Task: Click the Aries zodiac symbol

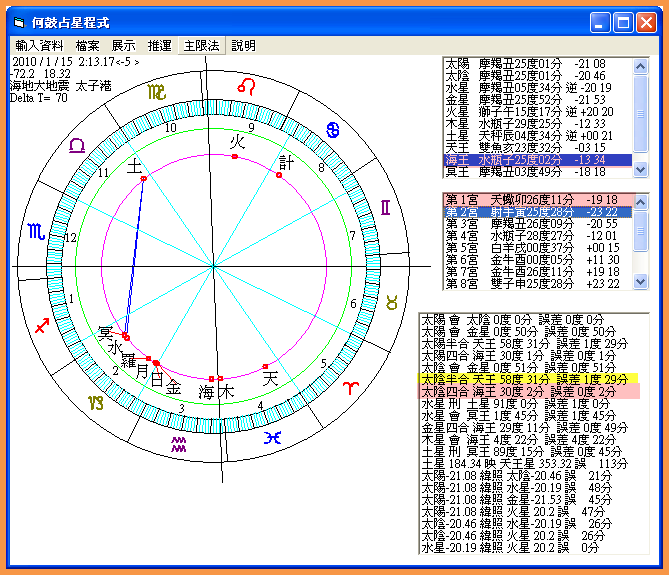Action: [x=351, y=387]
